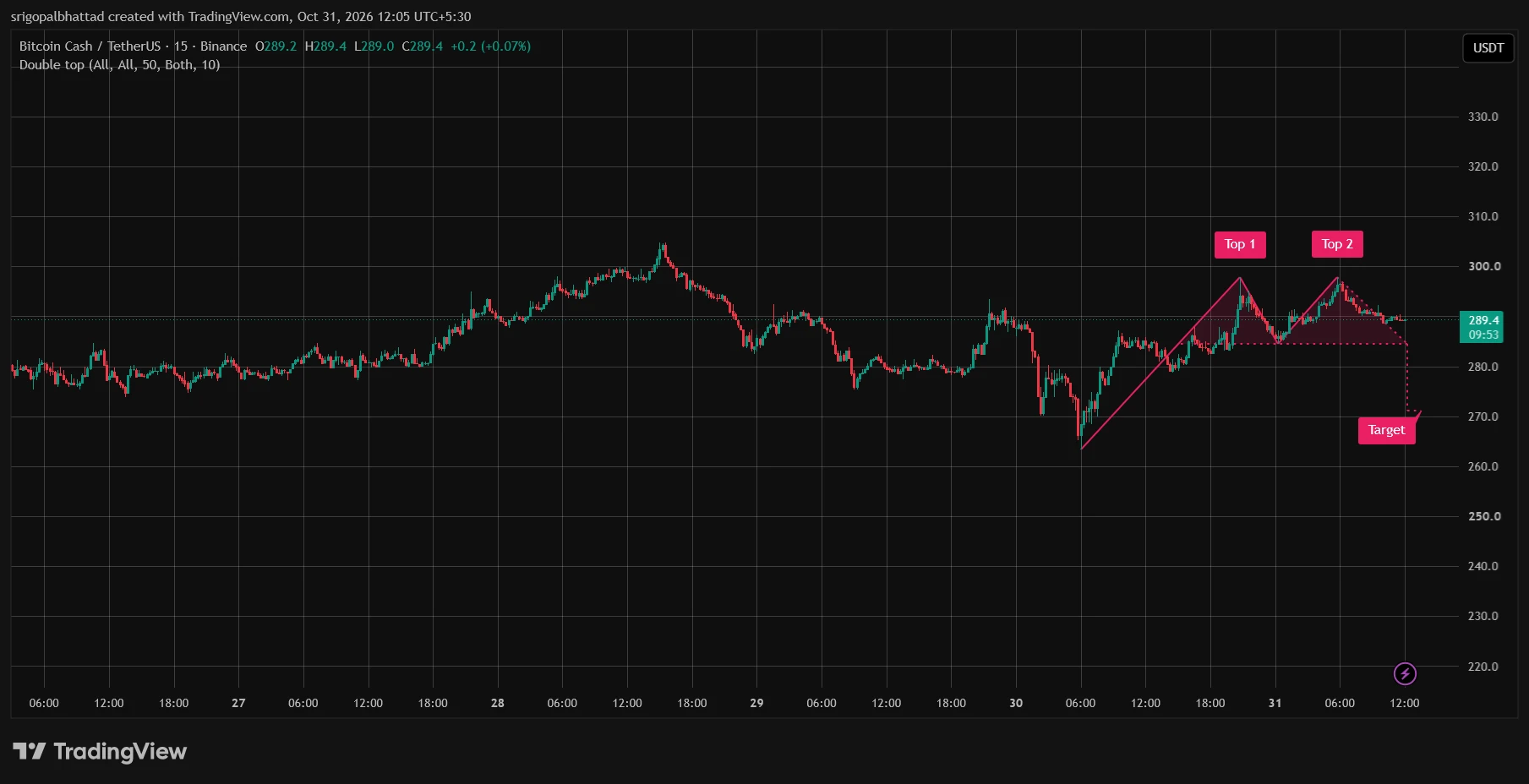The width and height of the screenshot is (1529, 784).
Task: Click the Target price label
Action: click(1386, 430)
